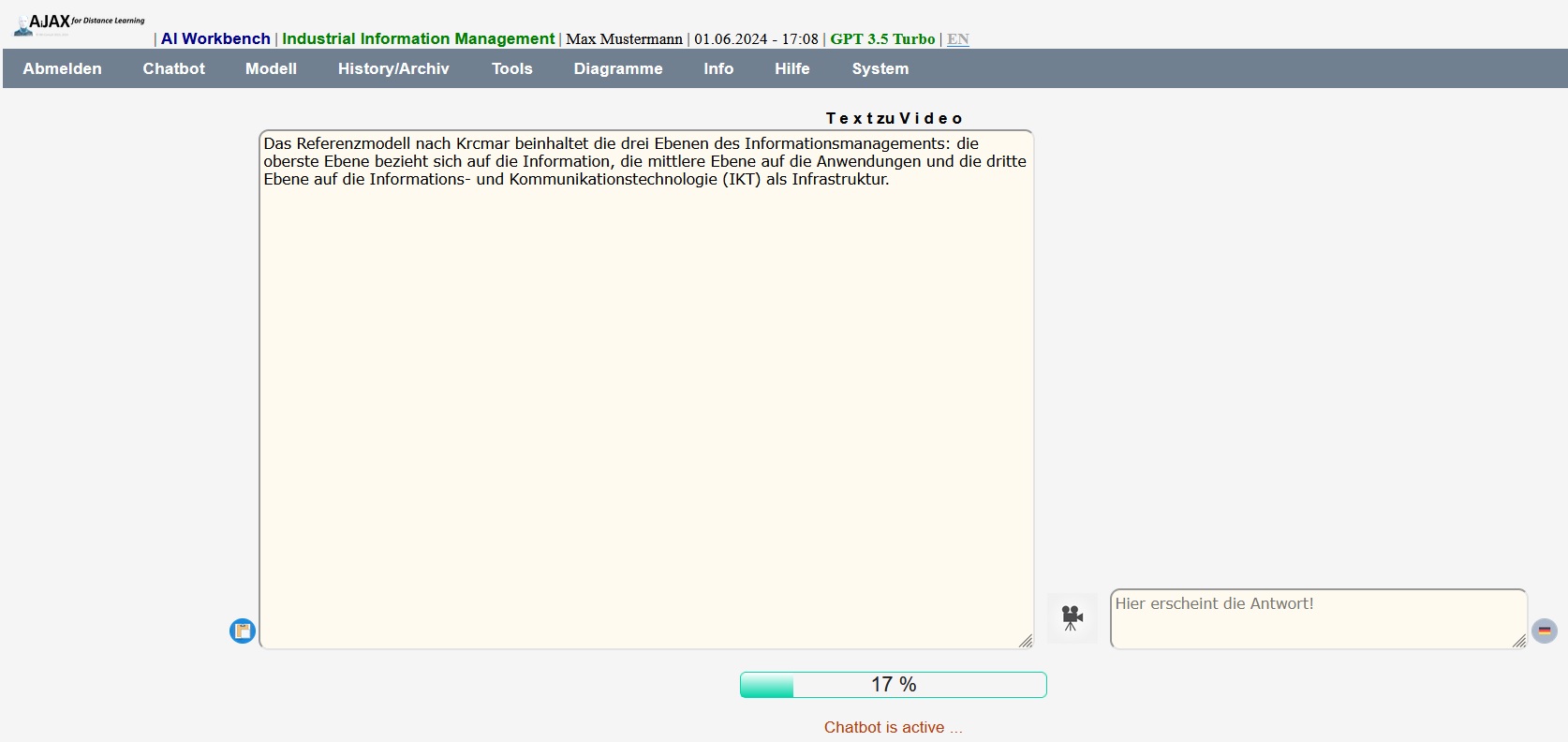The height and width of the screenshot is (742, 1568).
Task: Open the Info menu
Action: [718, 68]
